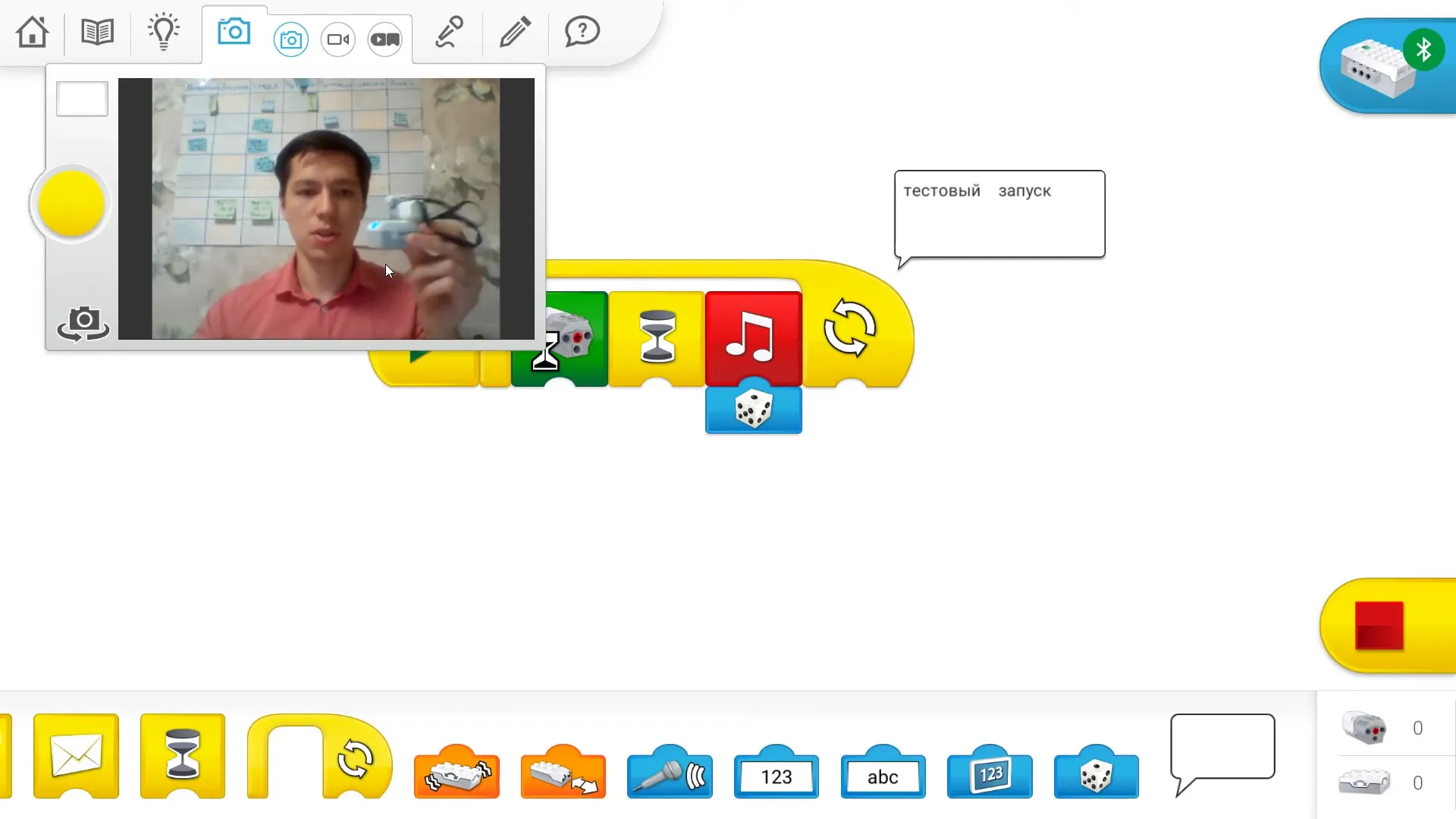
Task: Click the random dice input under sound block
Action: pyautogui.click(x=753, y=409)
